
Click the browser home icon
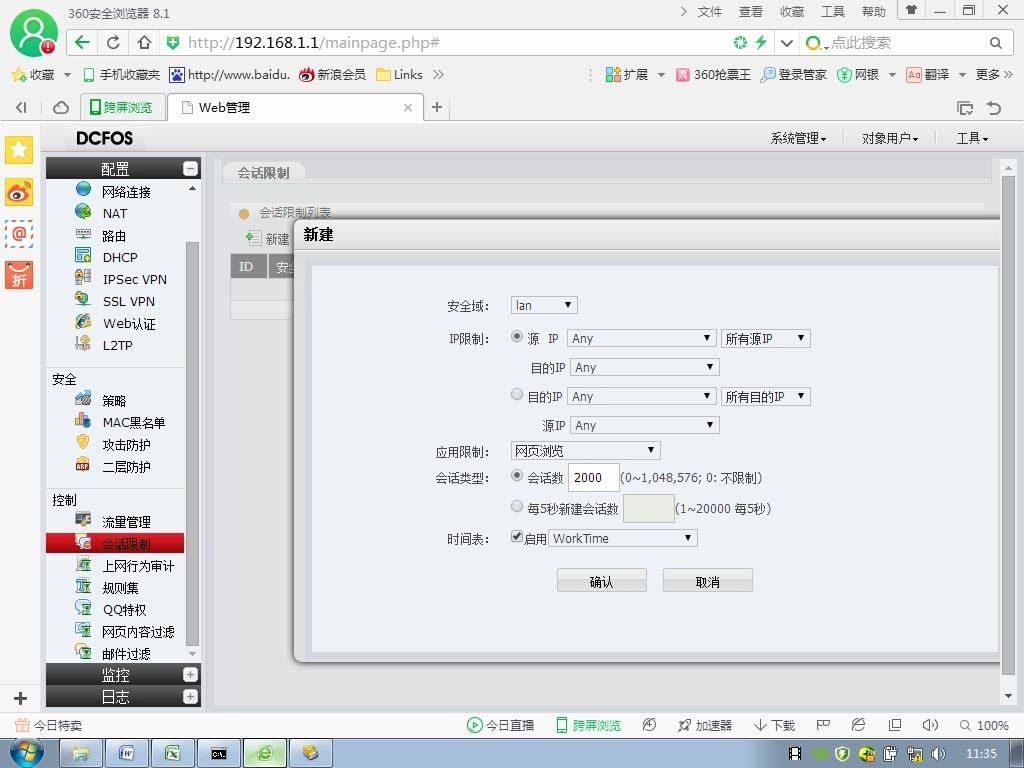[x=144, y=42]
